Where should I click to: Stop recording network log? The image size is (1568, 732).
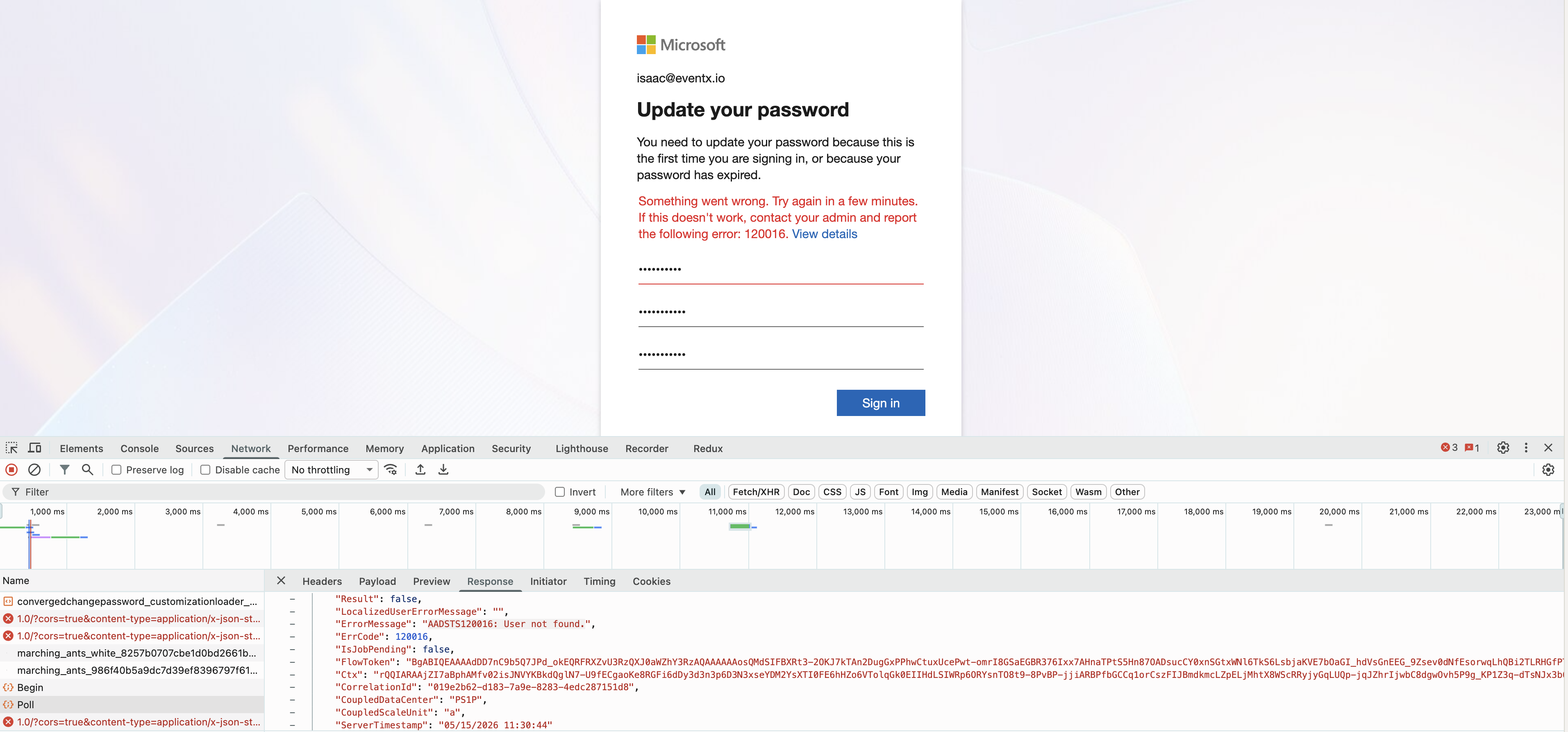click(x=11, y=470)
